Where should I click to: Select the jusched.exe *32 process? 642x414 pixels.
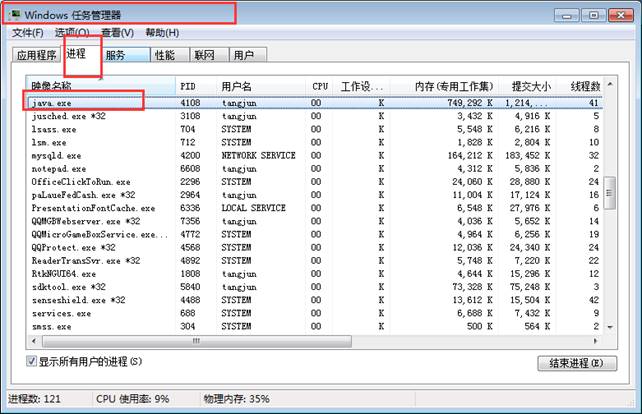[x=314, y=116]
